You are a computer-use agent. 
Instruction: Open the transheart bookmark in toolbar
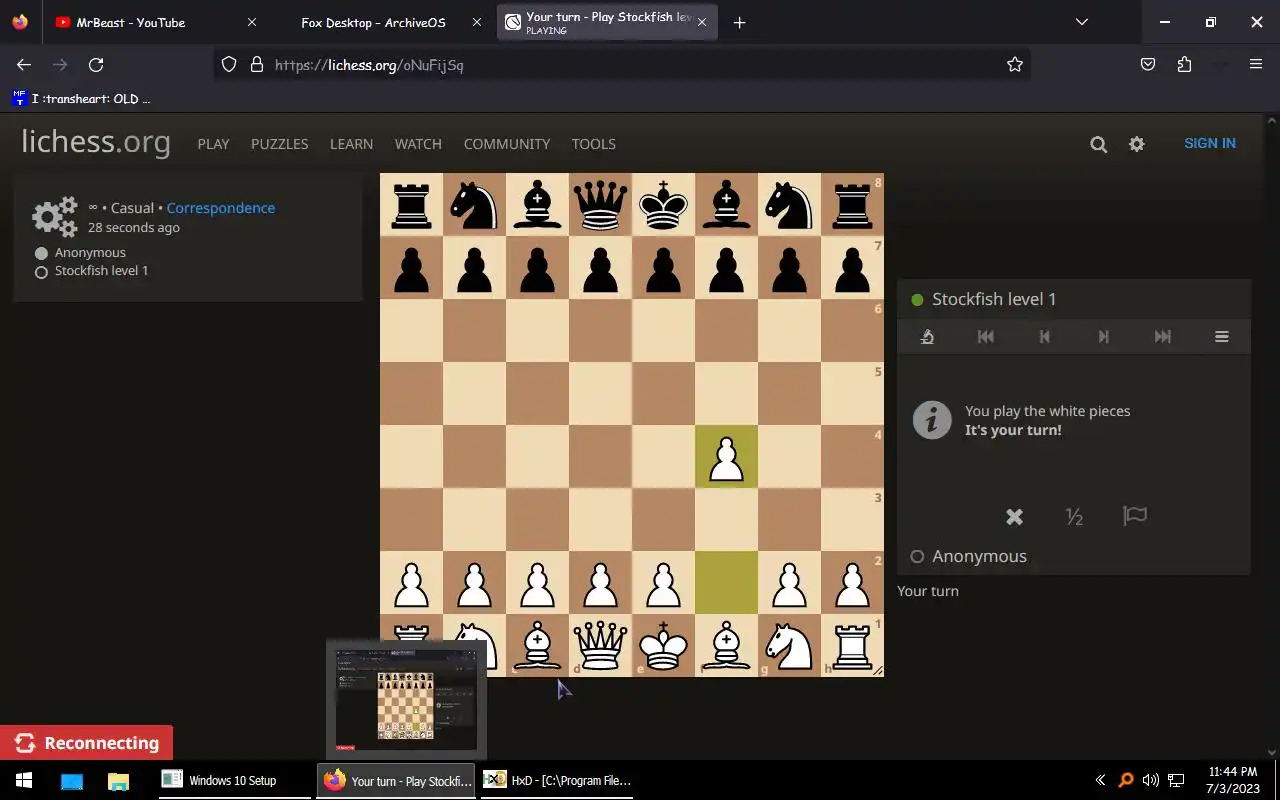point(81,98)
